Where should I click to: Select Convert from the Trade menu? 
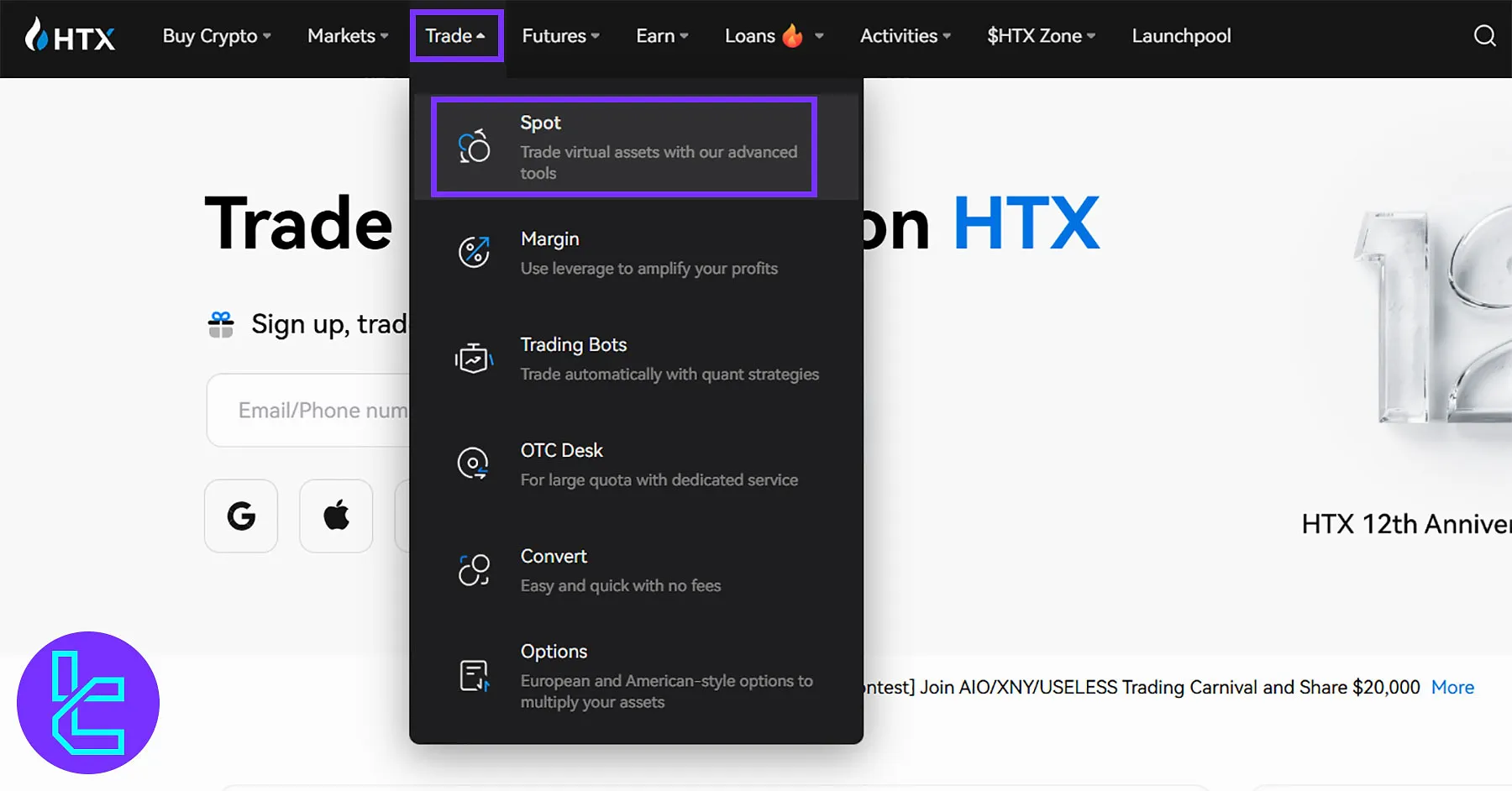pyautogui.click(x=636, y=570)
